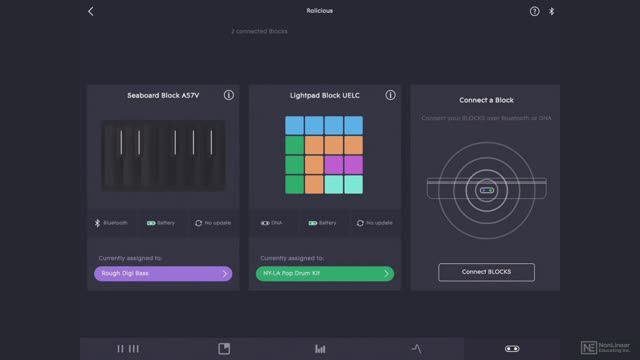The width and height of the screenshot is (640, 360).
Task: Open the square pad view tab in bottom bar
Action: pyautogui.click(x=224, y=349)
